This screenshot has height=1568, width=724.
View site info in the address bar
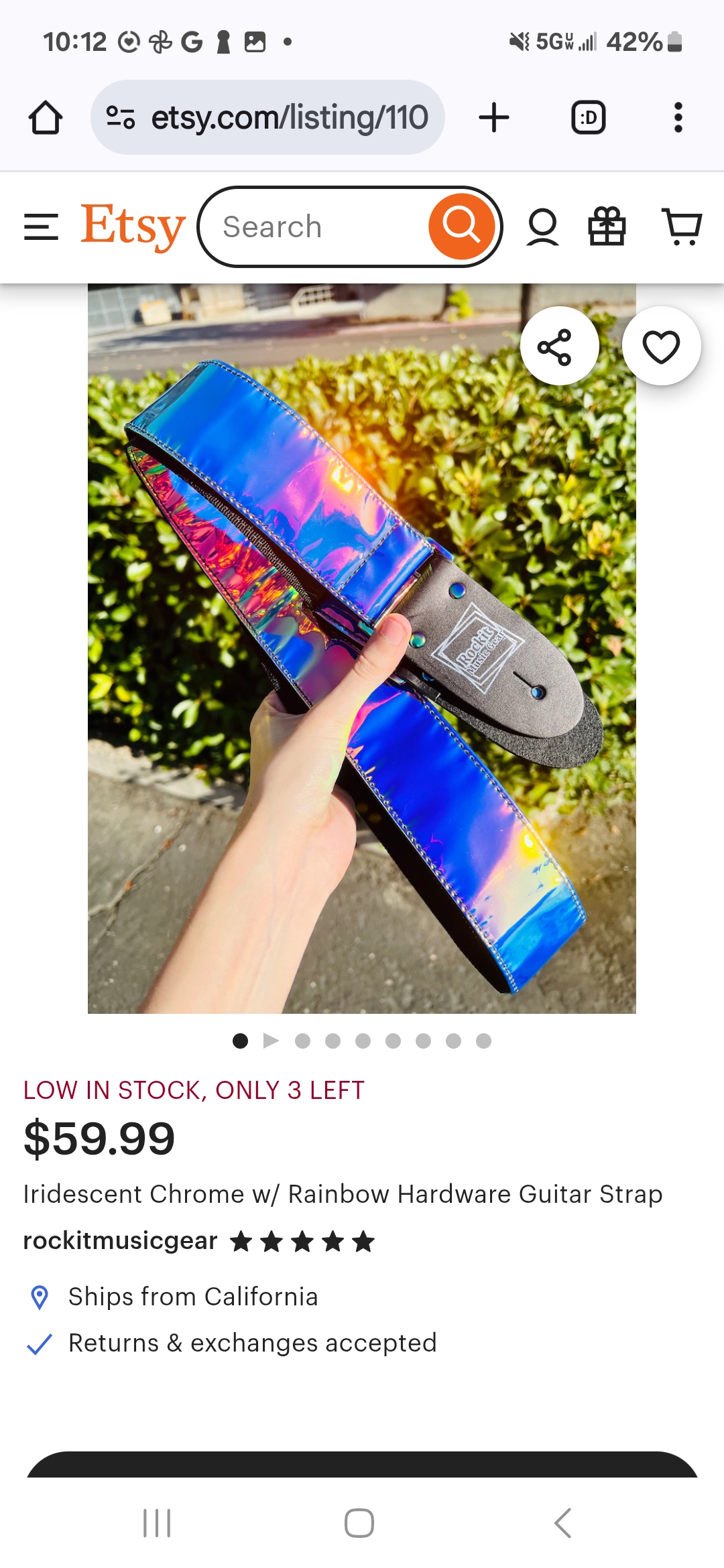(x=121, y=118)
